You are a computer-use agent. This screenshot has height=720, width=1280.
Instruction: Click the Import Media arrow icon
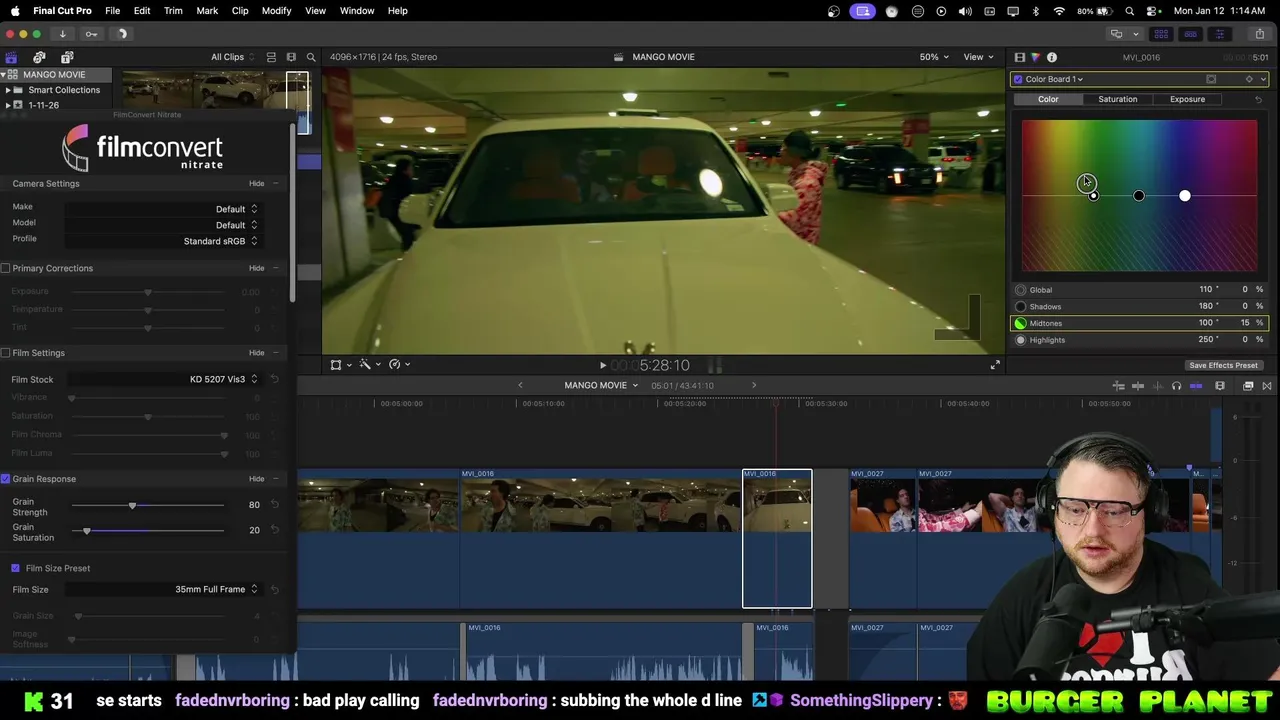62,34
